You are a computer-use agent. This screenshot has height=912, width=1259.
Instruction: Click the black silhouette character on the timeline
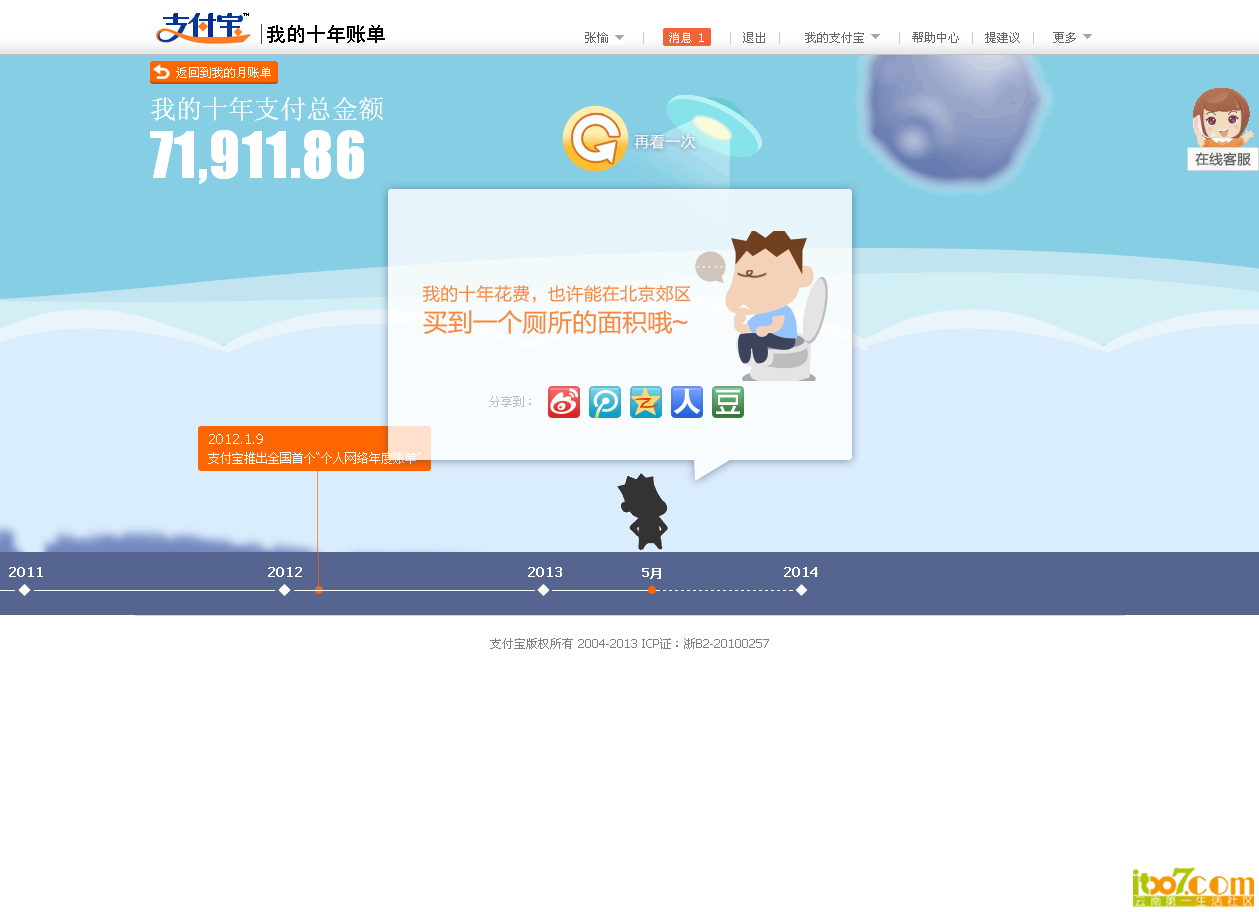[x=644, y=512]
